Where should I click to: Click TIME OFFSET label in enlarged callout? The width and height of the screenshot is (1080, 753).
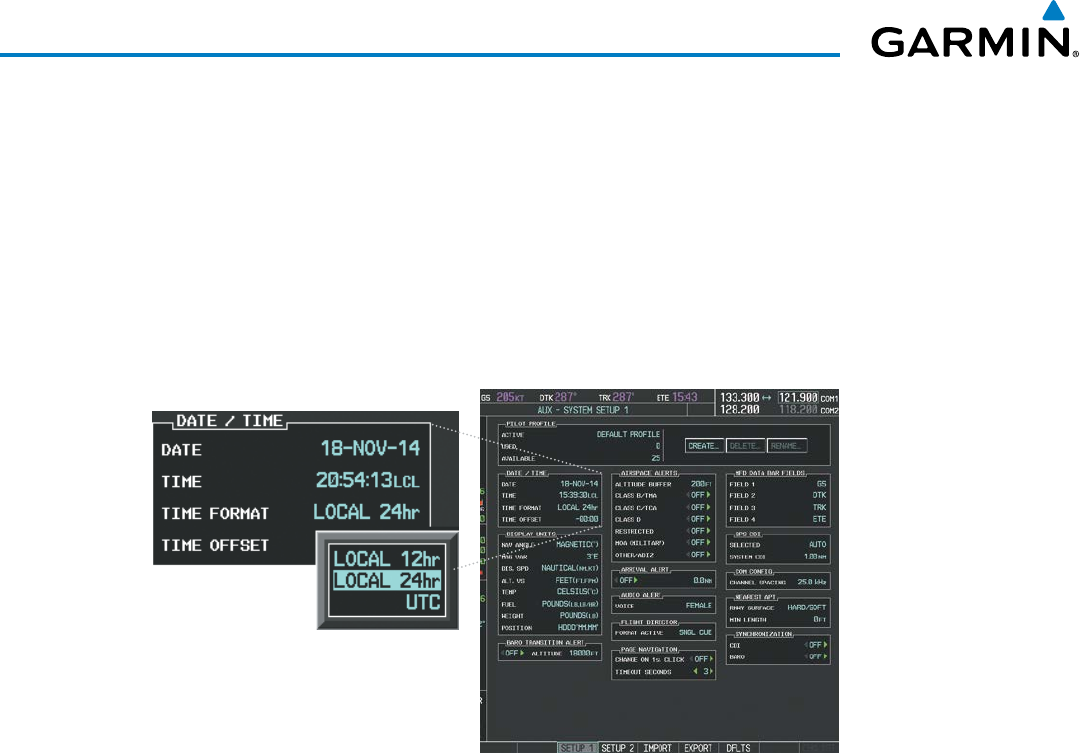(x=215, y=545)
